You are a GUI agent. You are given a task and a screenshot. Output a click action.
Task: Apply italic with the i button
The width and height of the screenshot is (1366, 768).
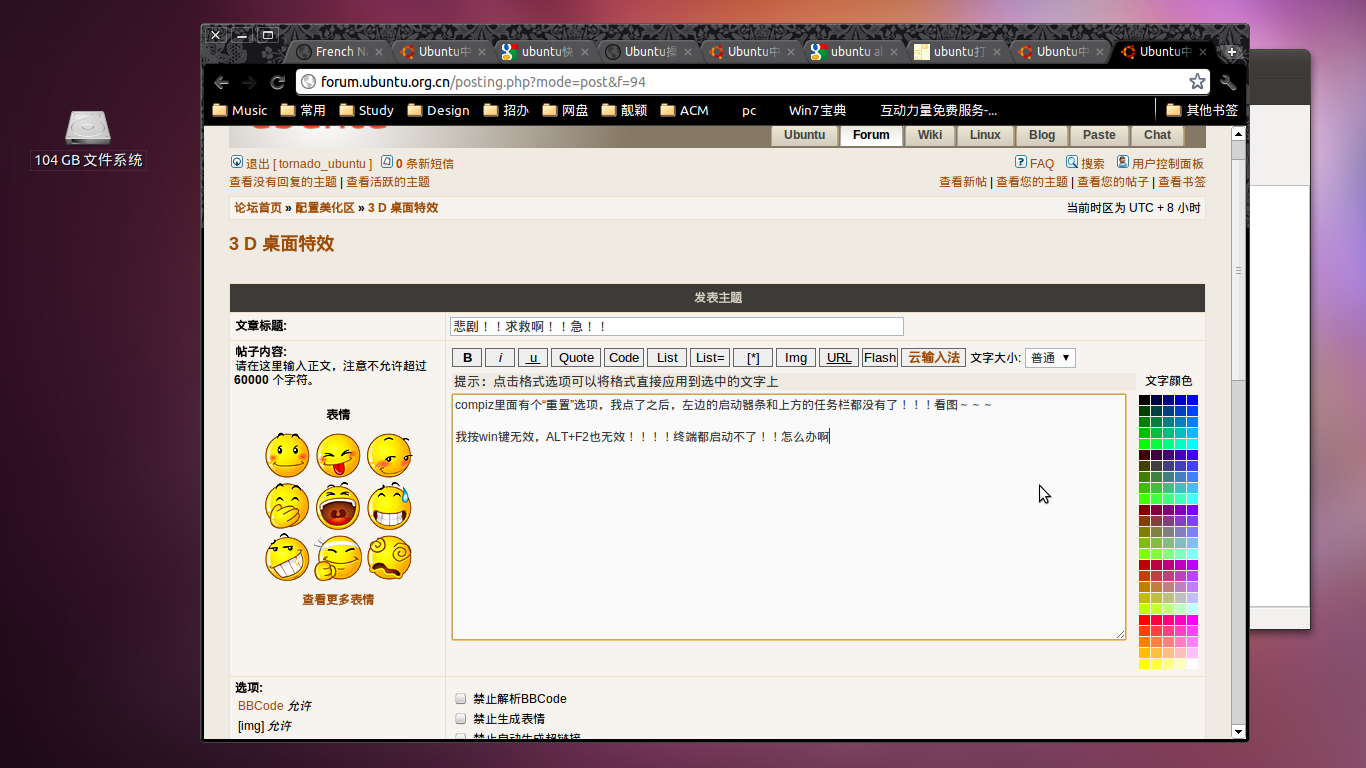click(500, 358)
